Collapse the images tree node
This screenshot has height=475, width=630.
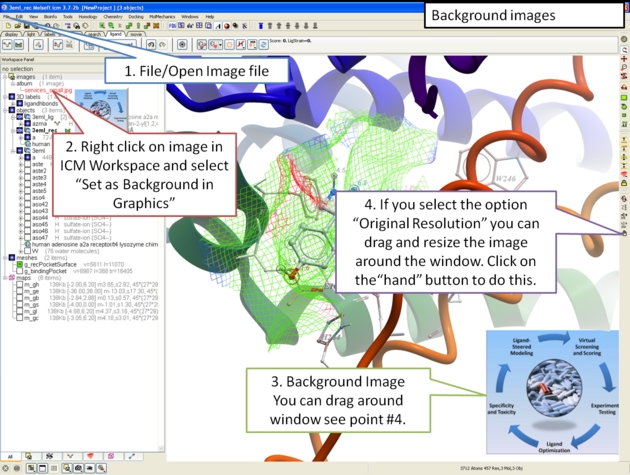click(x=4, y=76)
